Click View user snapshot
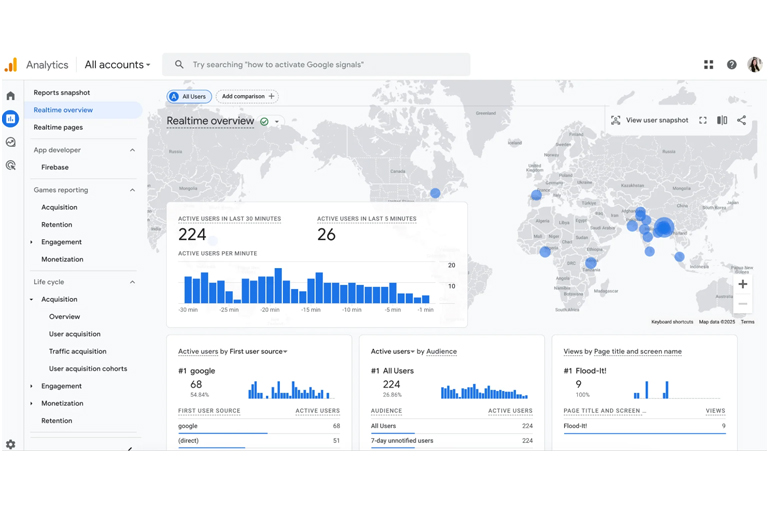This screenshot has width=768, height=512. [x=650, y=120]
